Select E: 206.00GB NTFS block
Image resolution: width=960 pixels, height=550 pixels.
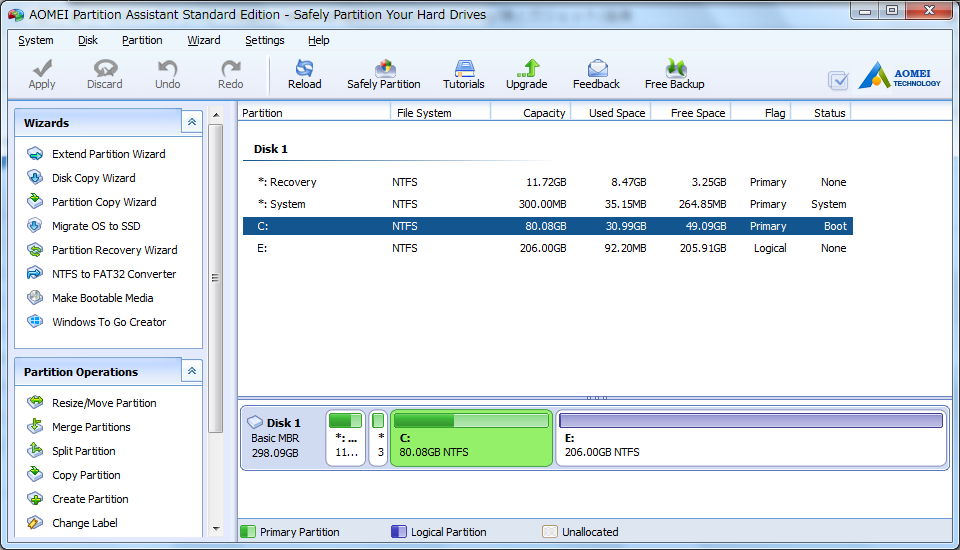[751, 438]
